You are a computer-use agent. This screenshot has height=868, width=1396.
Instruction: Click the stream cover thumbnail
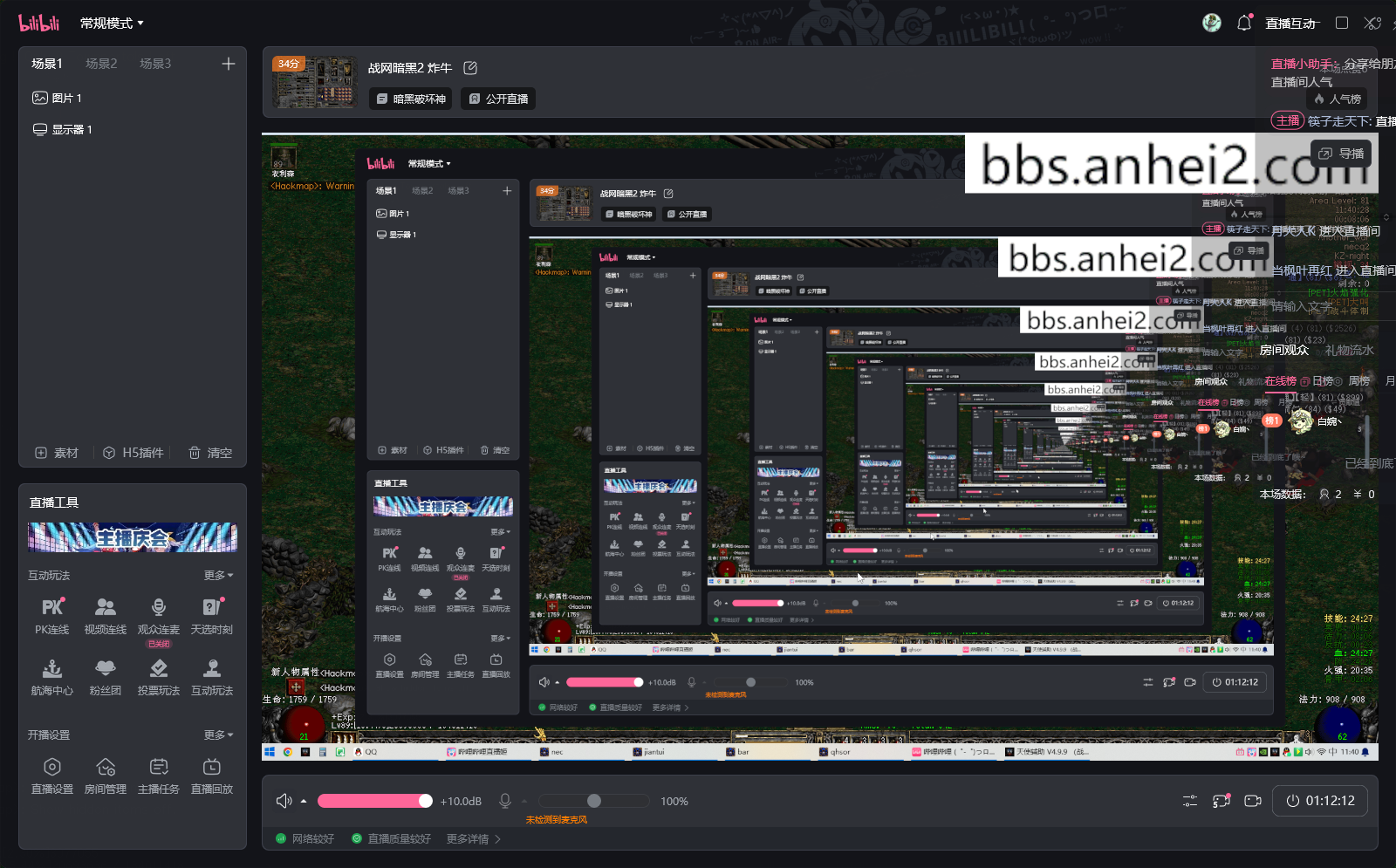[x=314, y=82]
